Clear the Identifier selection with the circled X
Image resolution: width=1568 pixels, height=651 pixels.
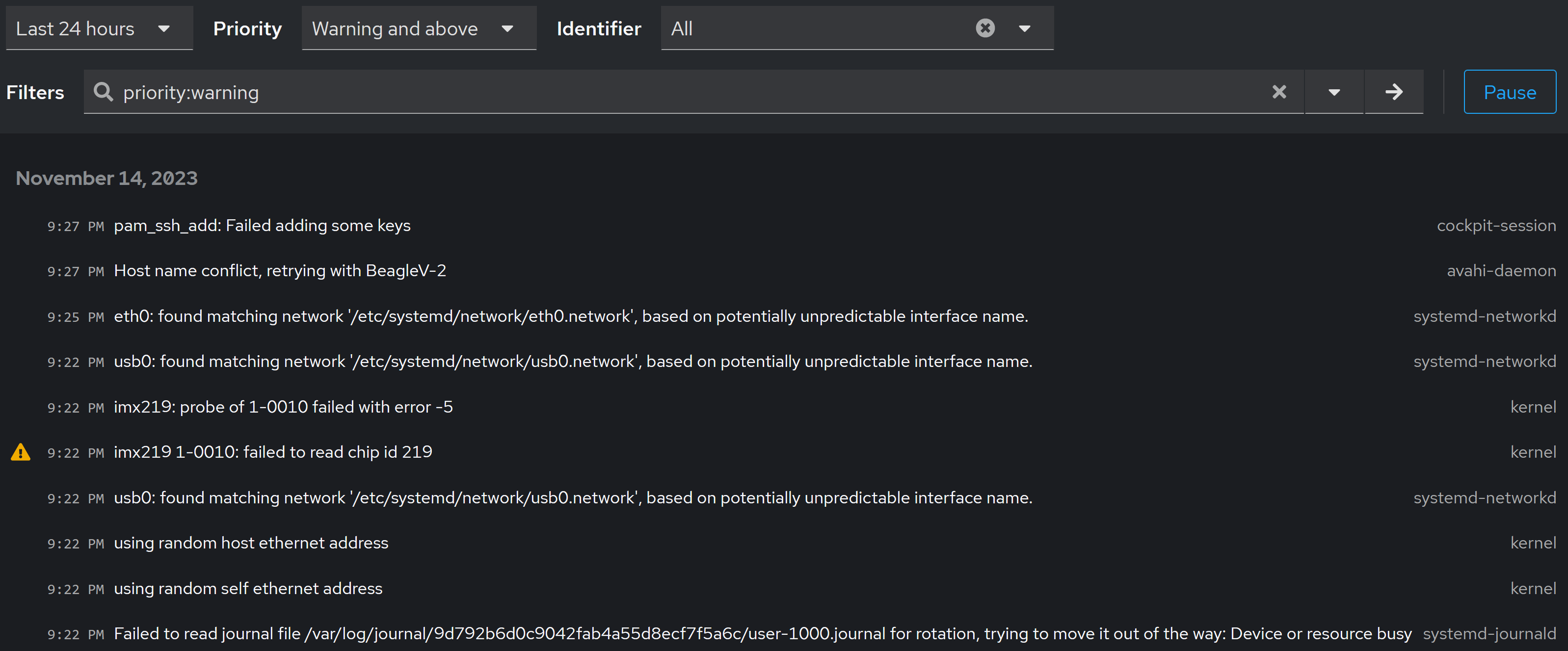click(985, 28)
